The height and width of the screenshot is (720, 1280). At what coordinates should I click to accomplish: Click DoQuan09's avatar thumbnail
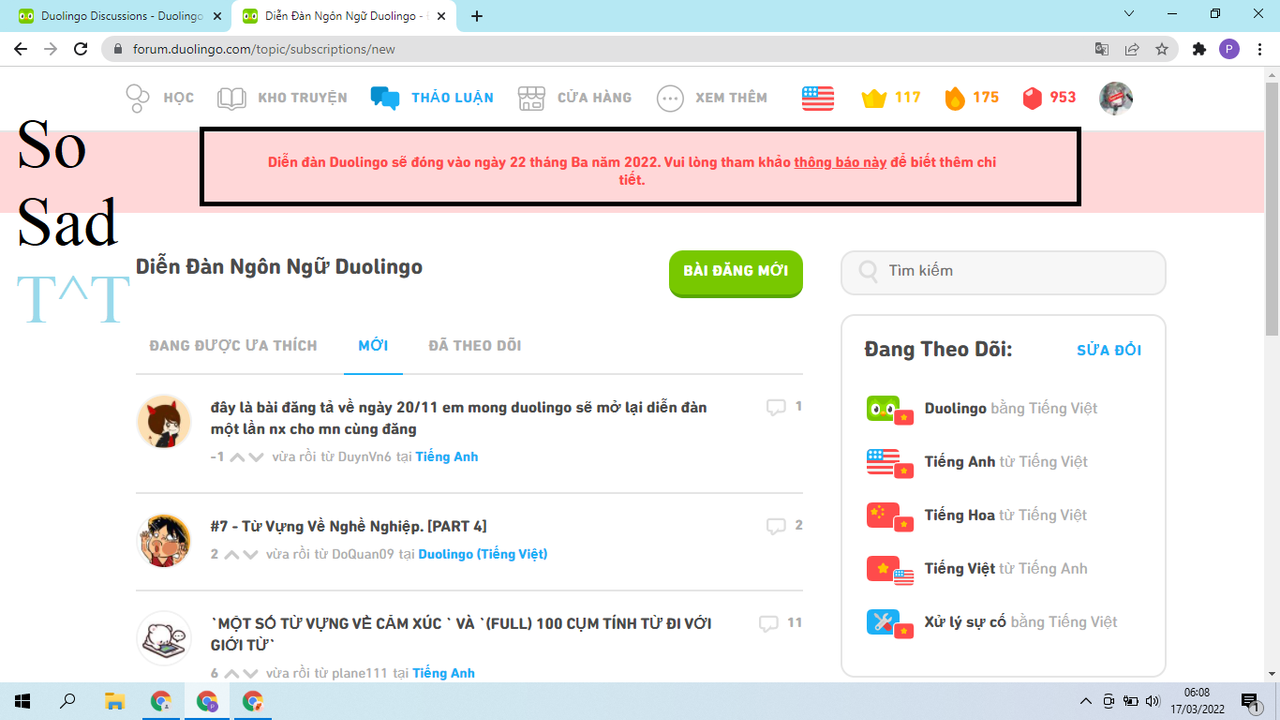[164, 540]
